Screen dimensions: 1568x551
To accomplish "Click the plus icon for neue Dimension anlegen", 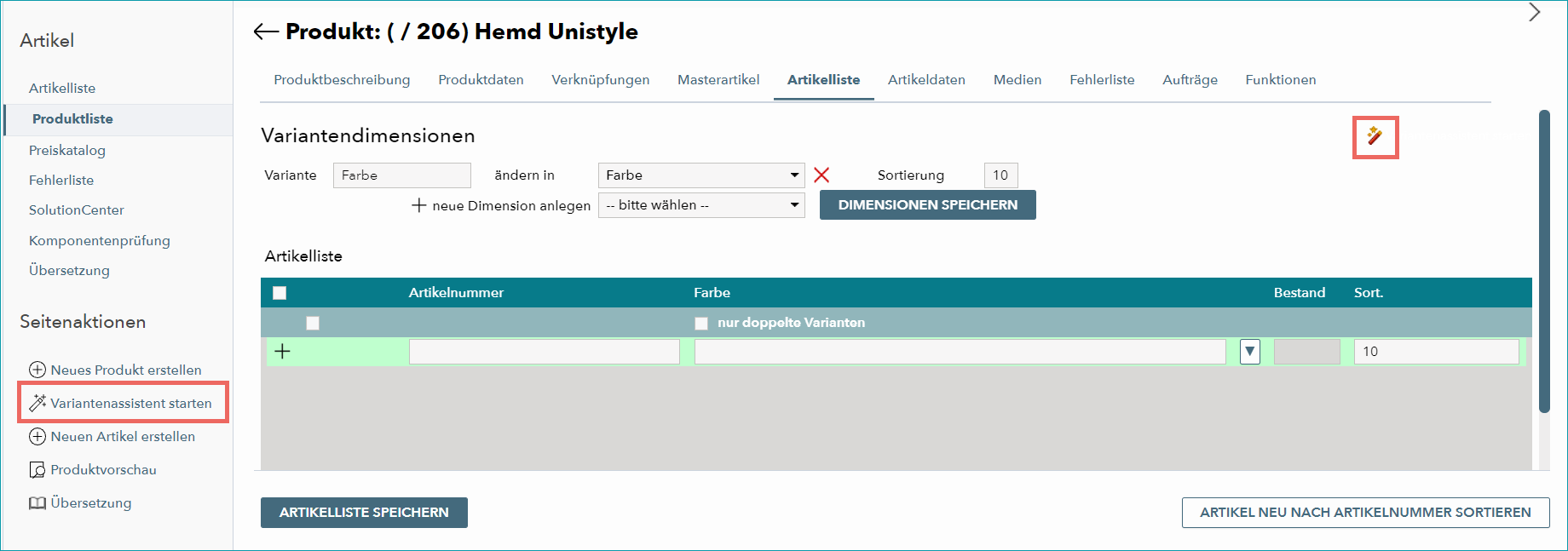I will pyautogui.click(x=418, y=205).
